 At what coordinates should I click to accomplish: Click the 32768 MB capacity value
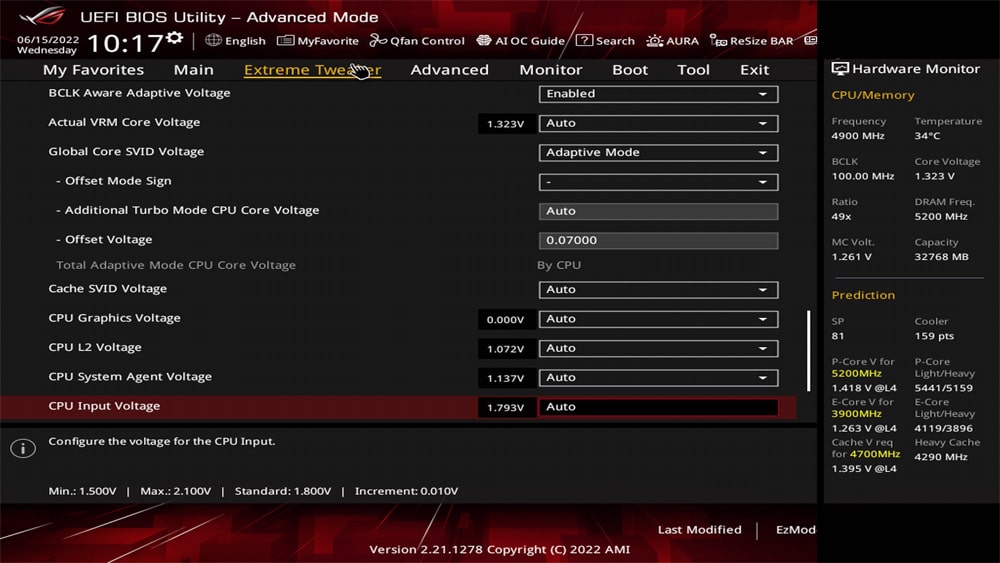pos(941,257)
